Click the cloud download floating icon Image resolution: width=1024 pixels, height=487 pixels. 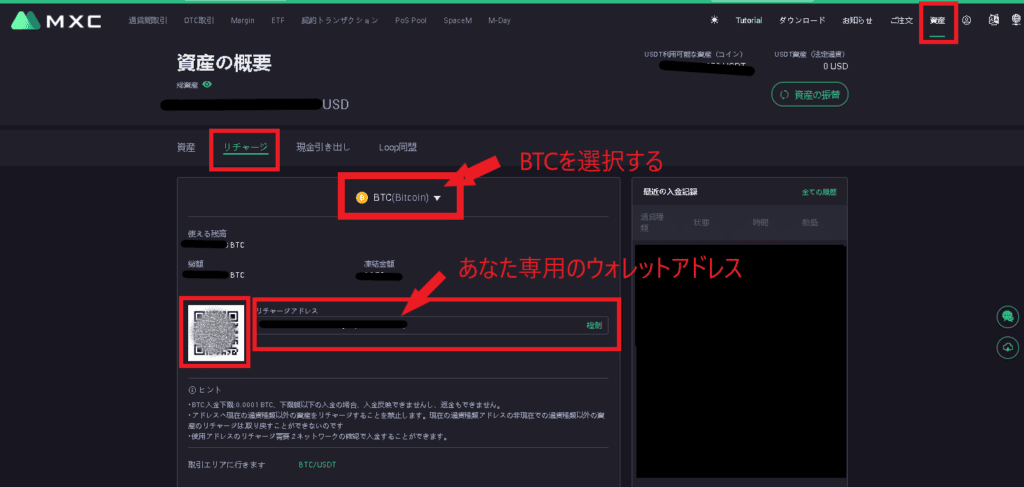pyautogui.click(x=1008, y=347)
